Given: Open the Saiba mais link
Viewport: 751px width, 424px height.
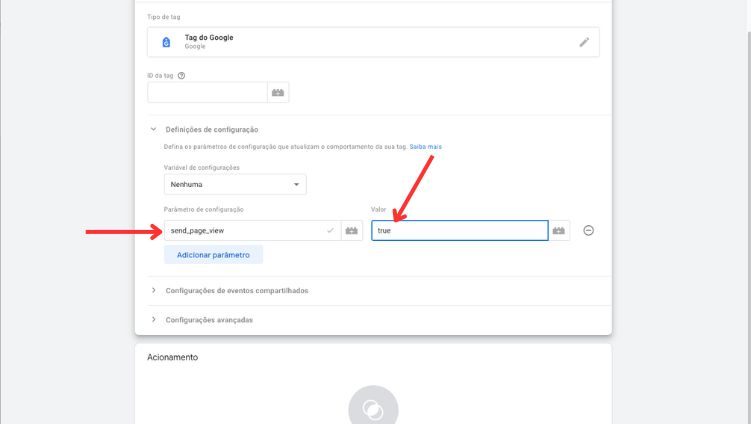Looking at the screenshot, I should (425, 147).
